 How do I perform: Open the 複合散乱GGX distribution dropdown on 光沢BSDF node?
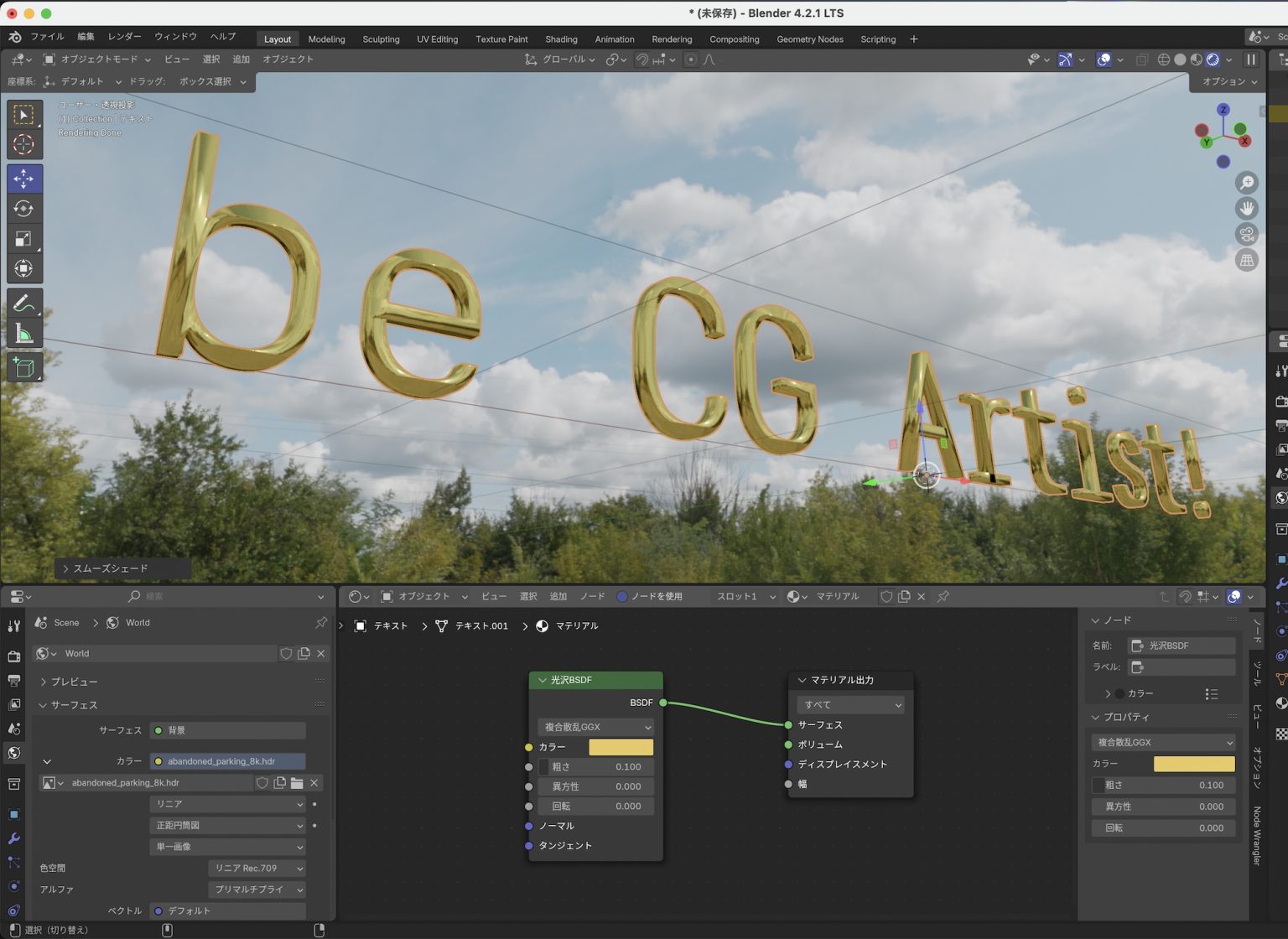595,727
